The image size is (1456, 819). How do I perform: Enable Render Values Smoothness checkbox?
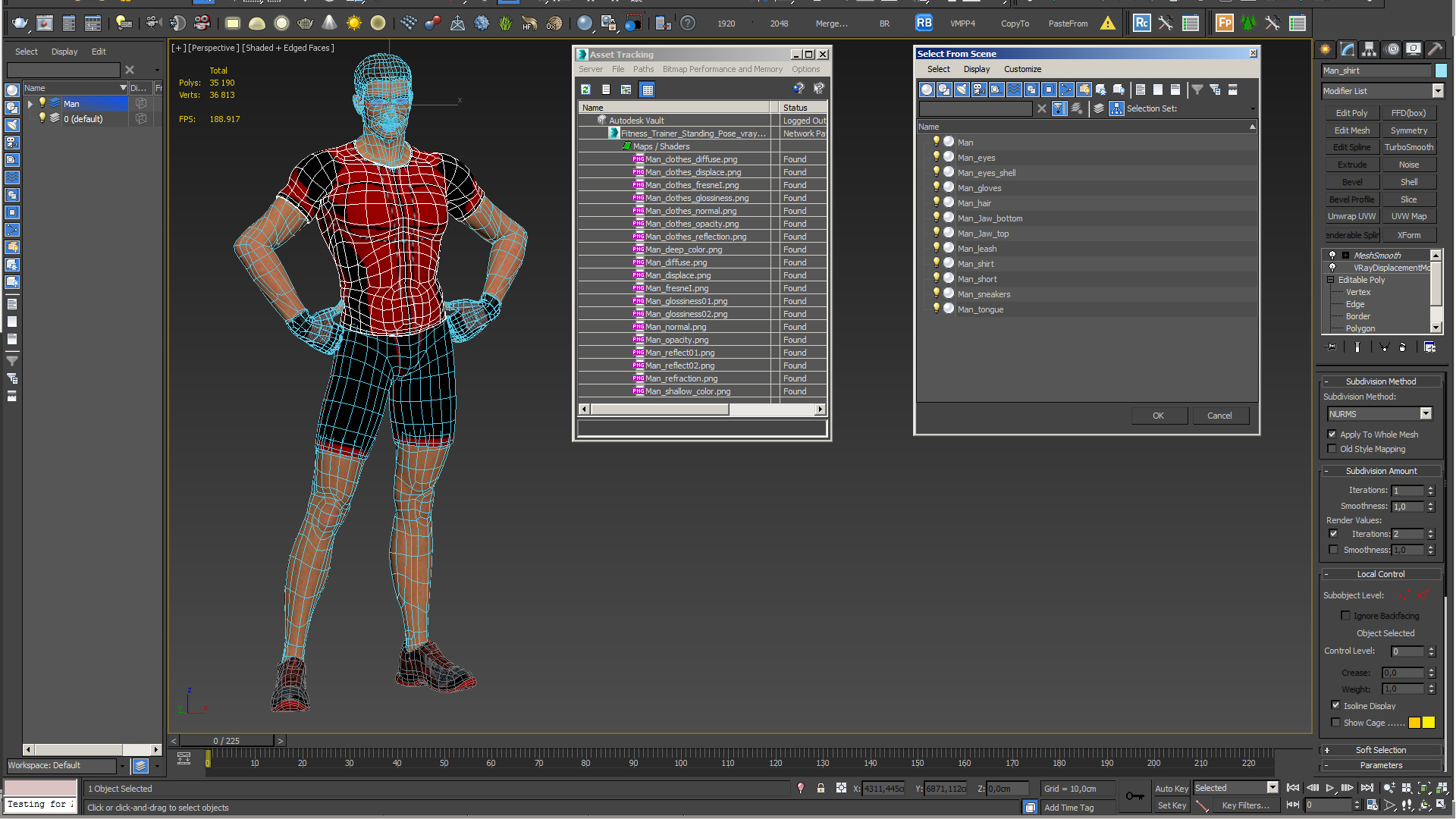click(1334, 550)
